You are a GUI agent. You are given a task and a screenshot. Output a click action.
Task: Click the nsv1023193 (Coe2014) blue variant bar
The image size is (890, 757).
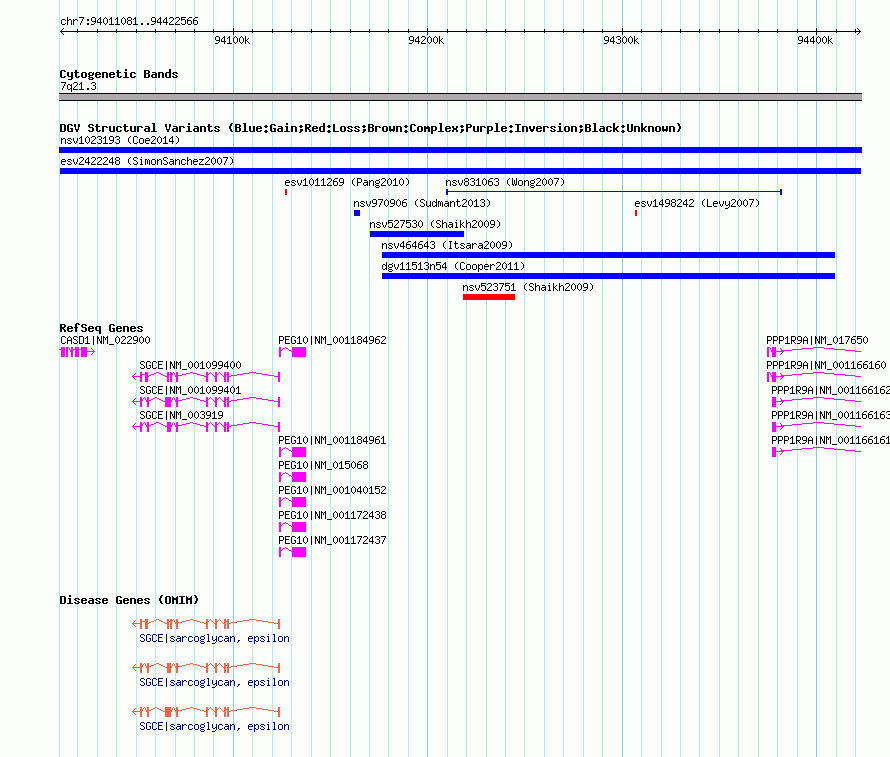[x=460, y=150]
